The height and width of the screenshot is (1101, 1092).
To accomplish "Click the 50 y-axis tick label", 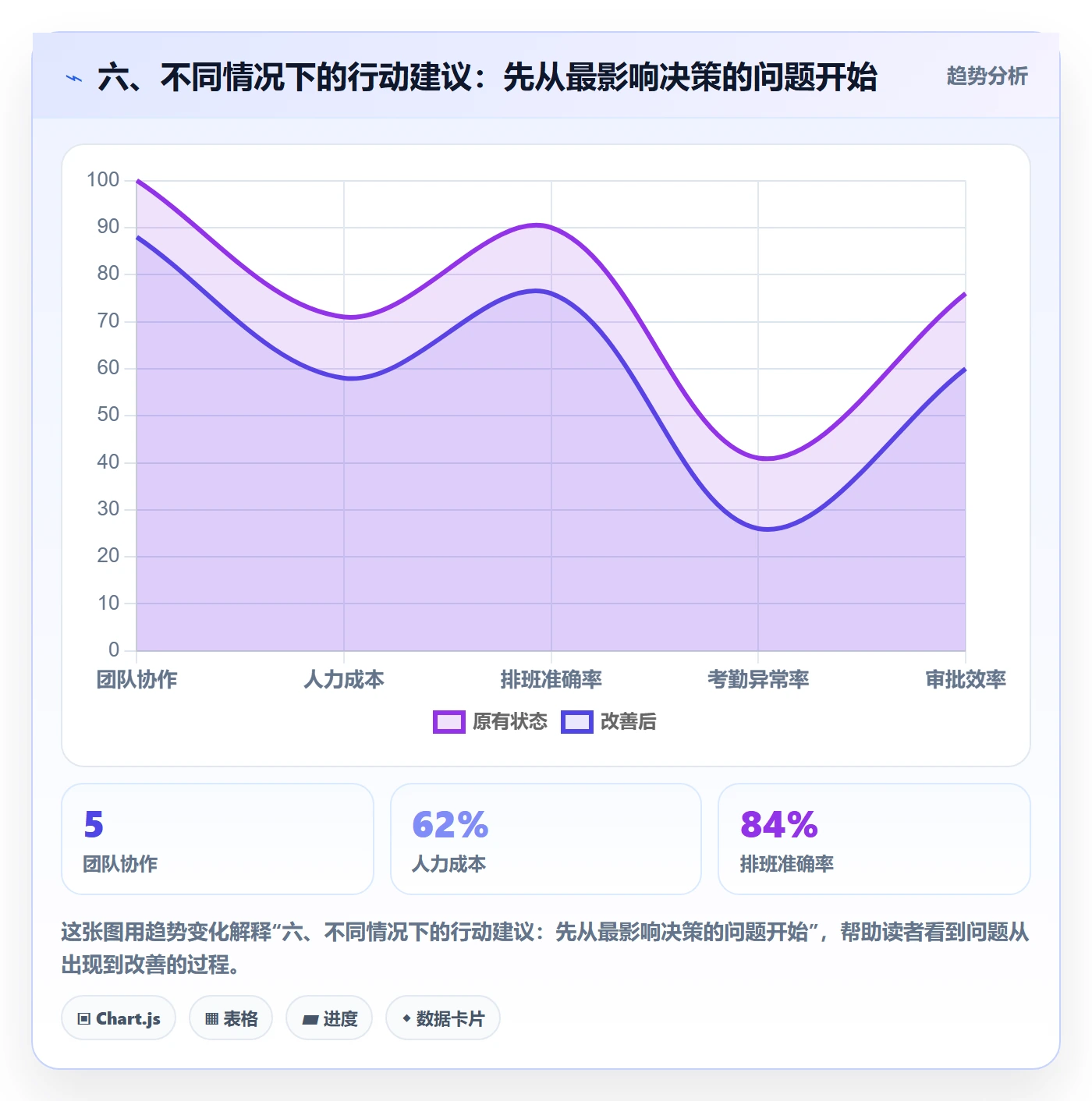I will tap(108, 414).
